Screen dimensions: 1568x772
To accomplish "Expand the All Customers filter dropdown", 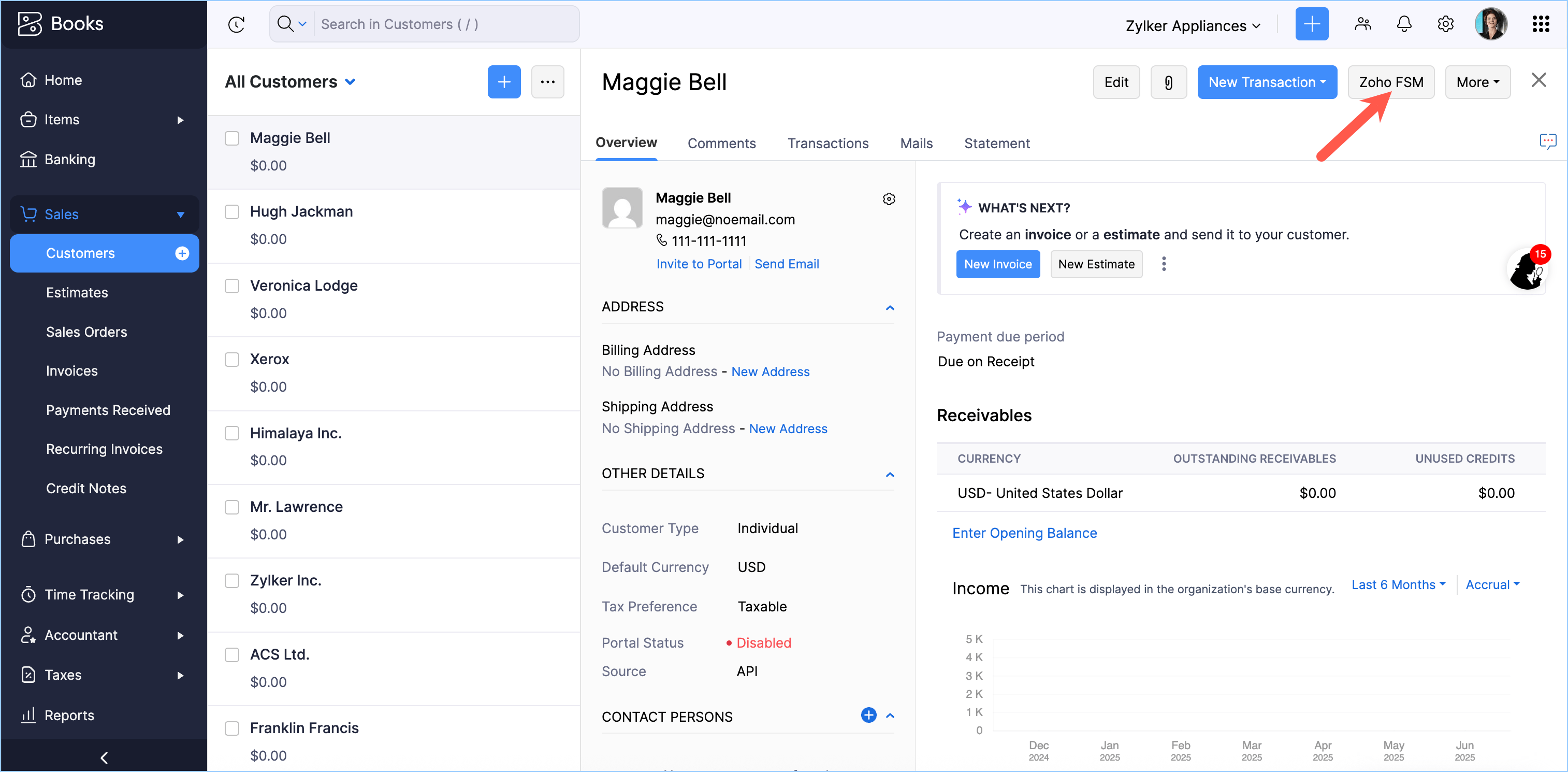I will (x=351, y=82).
